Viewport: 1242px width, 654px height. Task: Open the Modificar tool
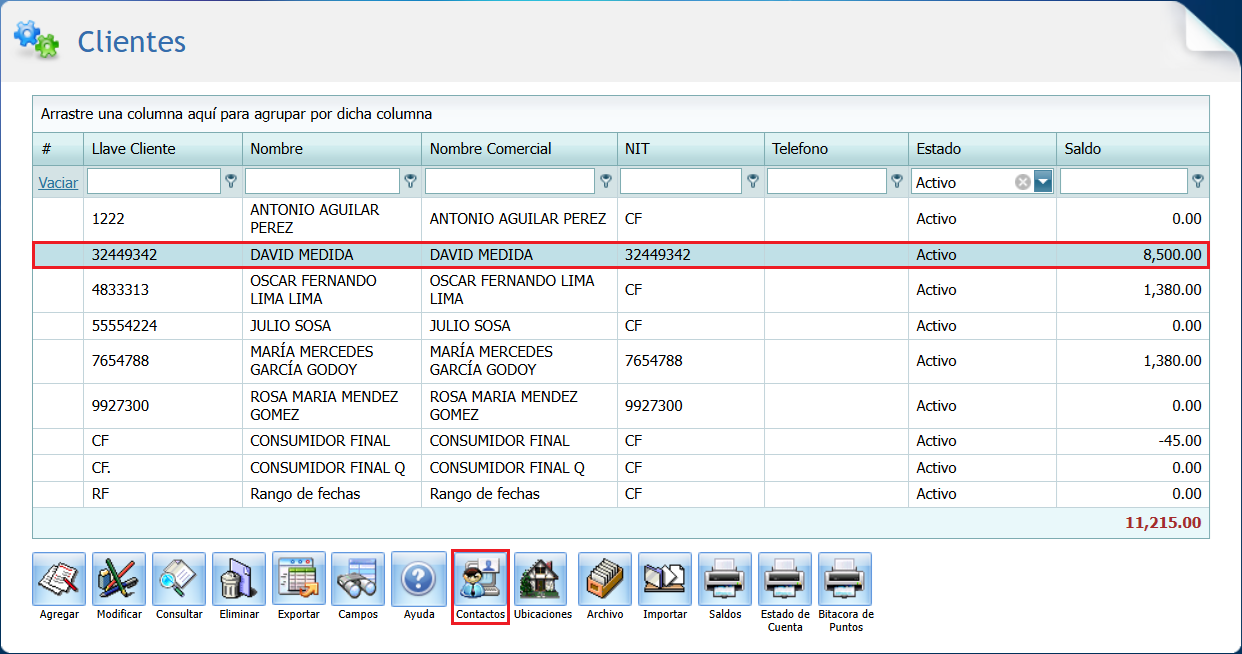point(119,579)
